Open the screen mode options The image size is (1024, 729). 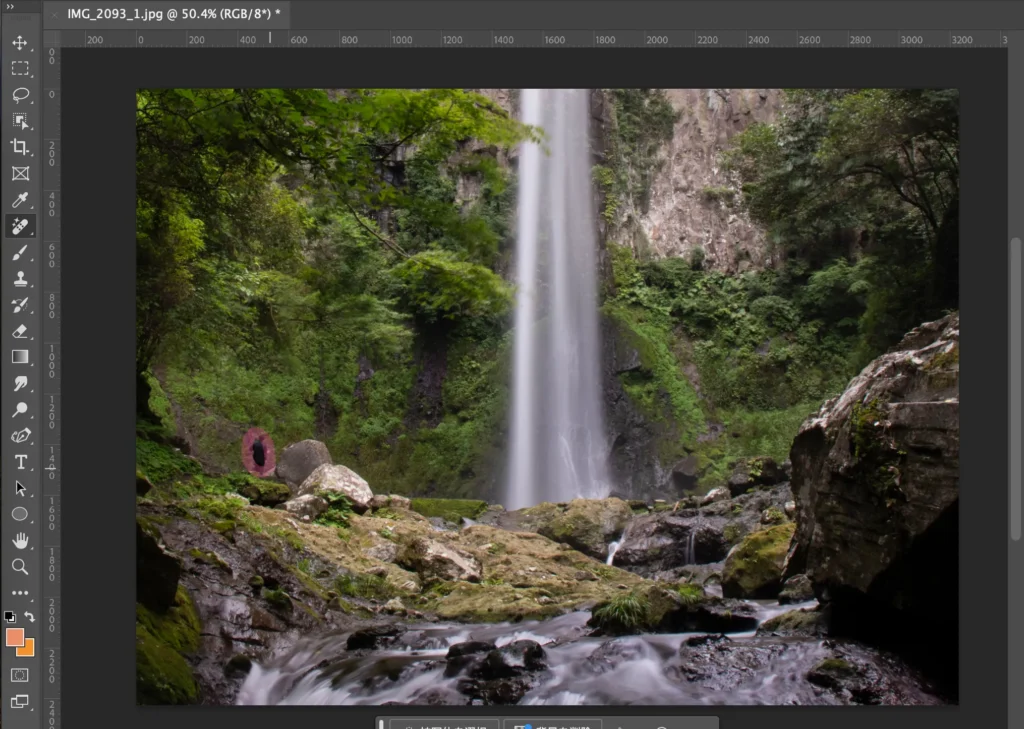(20, 702)
